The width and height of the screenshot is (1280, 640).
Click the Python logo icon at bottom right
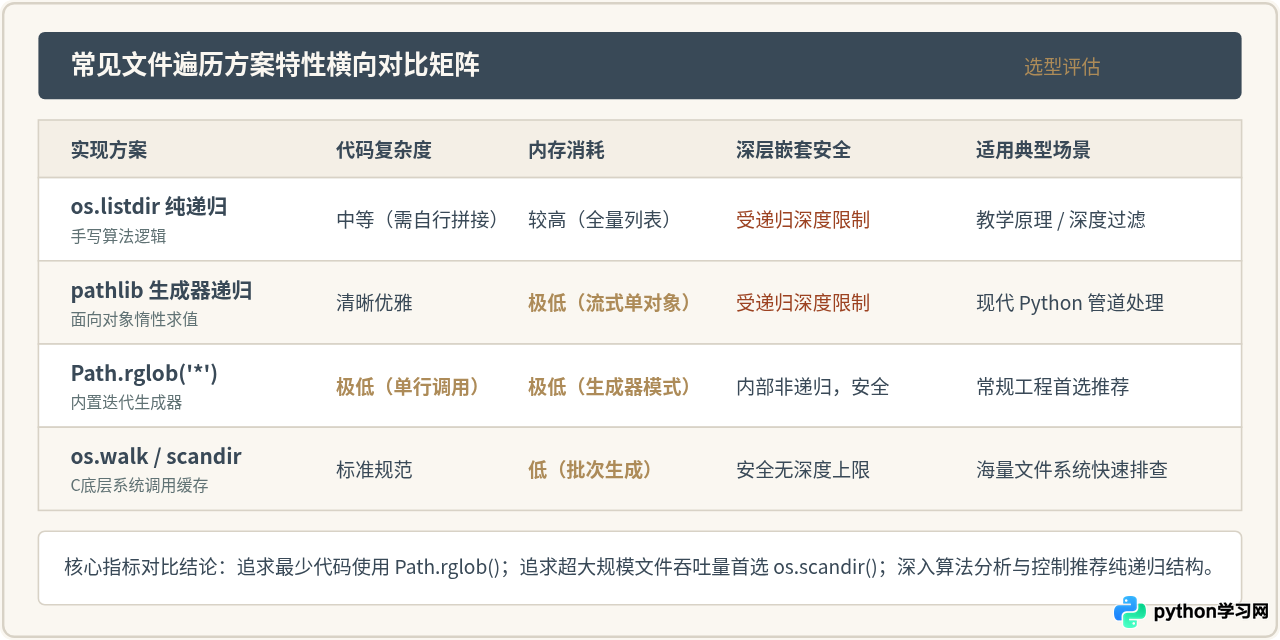coord(1130,611)
